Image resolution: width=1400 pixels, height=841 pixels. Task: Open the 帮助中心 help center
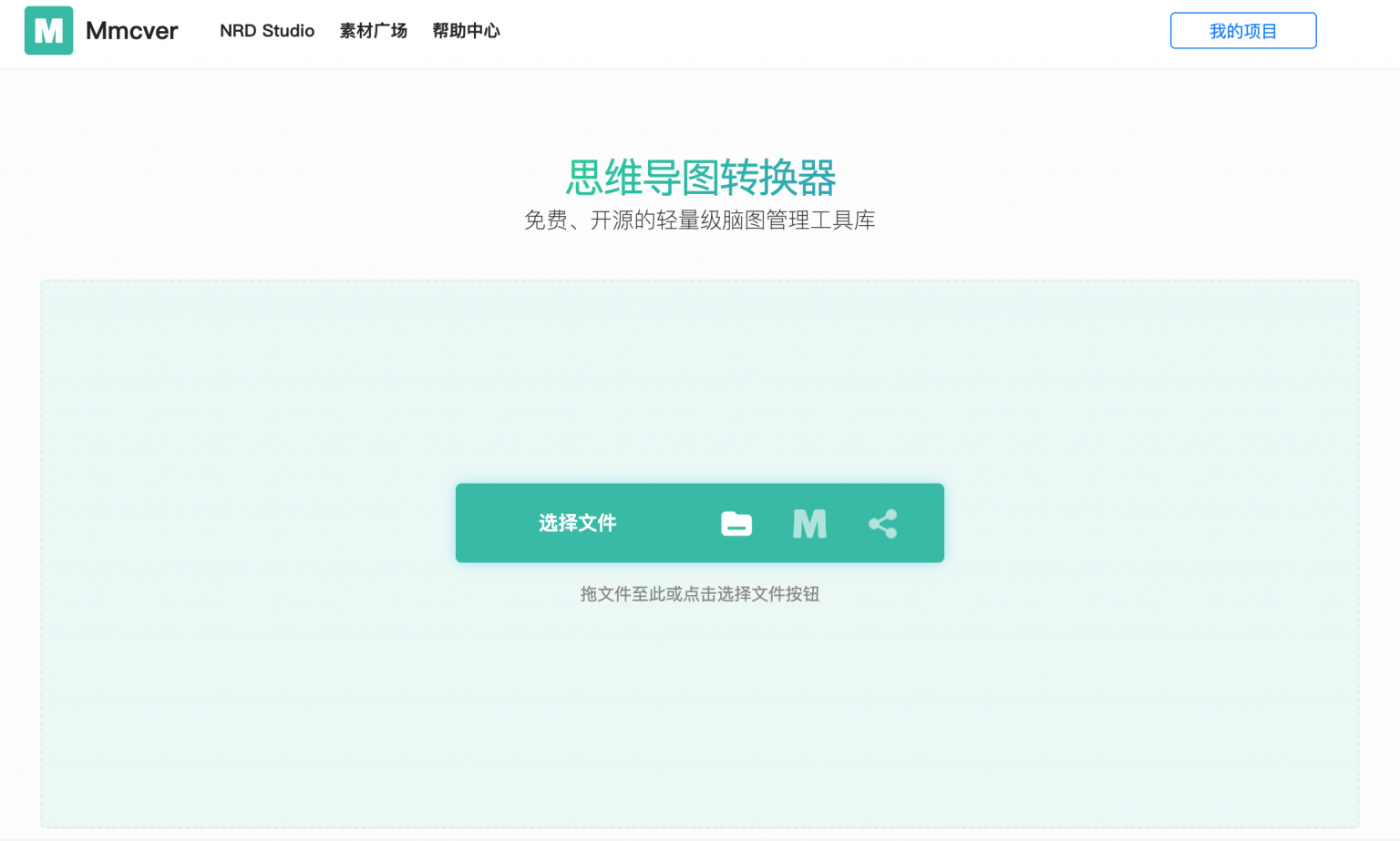click(466, 30)
